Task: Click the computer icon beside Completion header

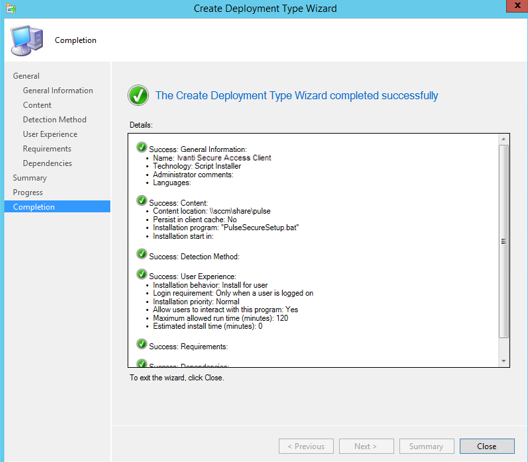Action: click(27, 40)
